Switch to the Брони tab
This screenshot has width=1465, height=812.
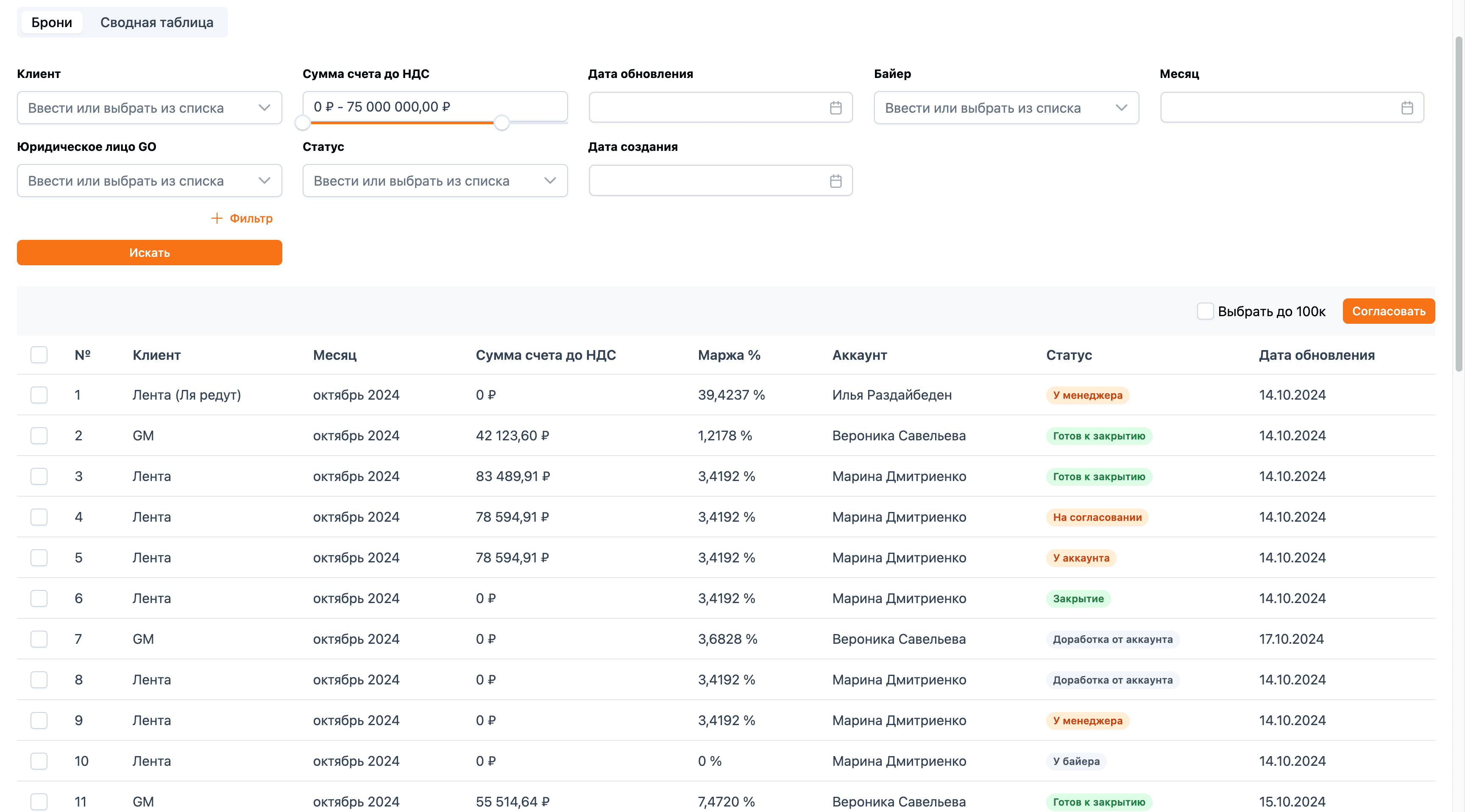(x=52, y=22)
